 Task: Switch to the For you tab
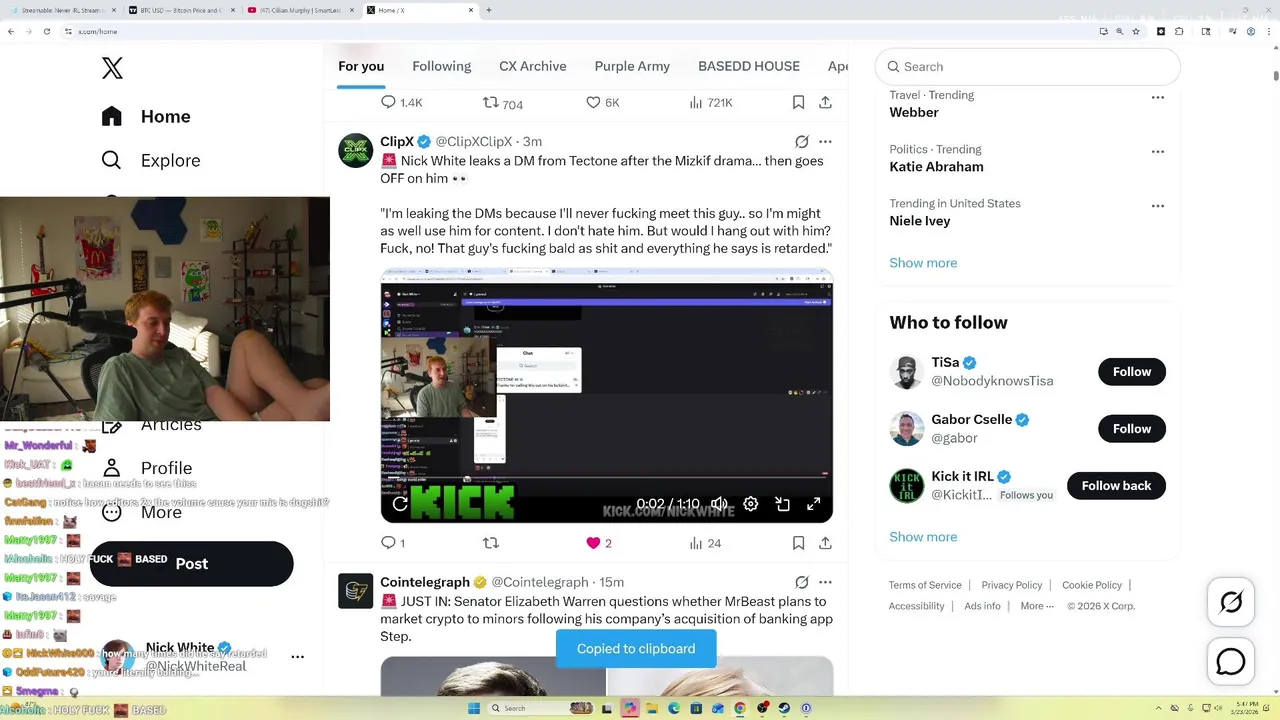[x=361, y=66]
